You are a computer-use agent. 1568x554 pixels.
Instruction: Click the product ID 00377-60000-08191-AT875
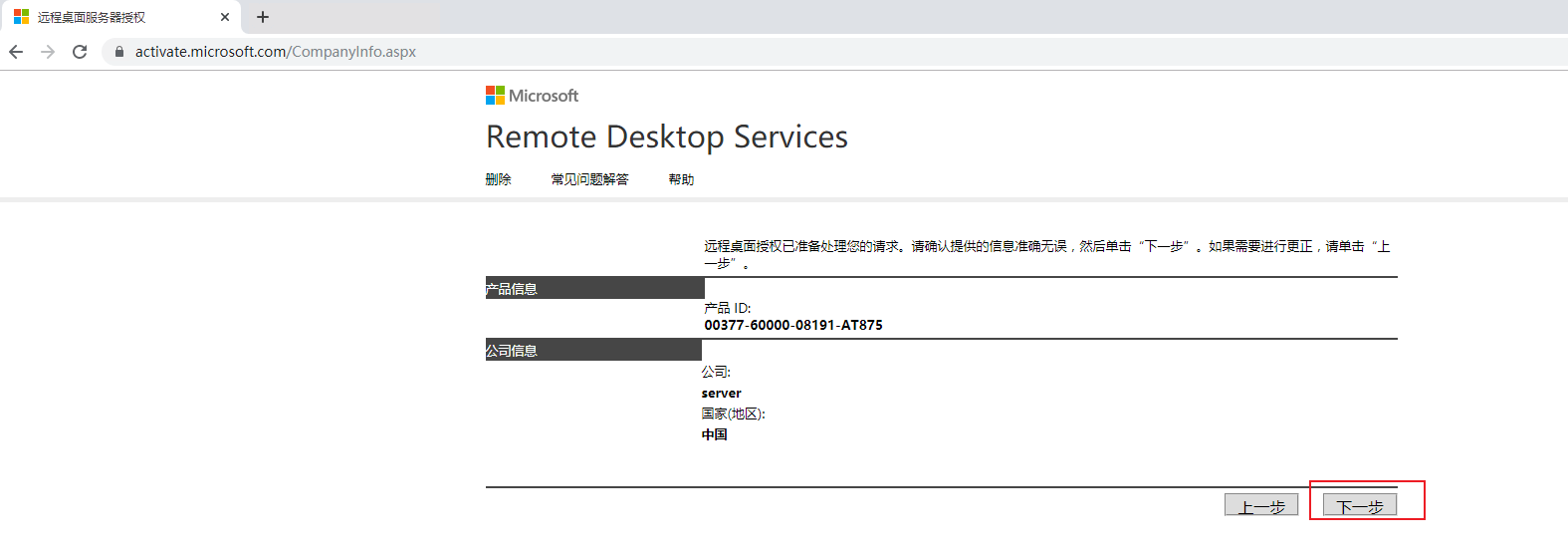coord(792,325)
